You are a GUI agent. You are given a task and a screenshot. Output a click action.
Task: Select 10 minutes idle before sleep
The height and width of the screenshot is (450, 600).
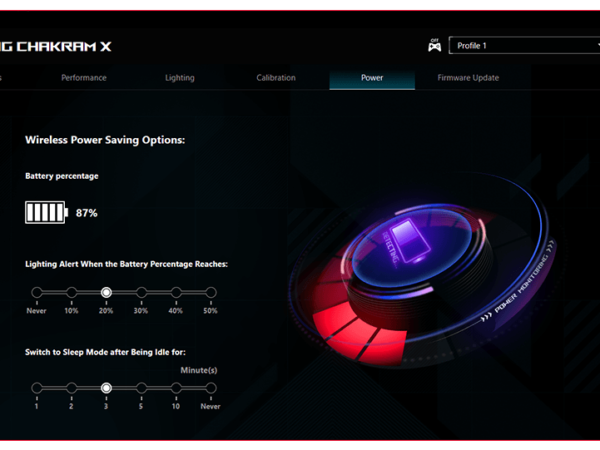pyautogui.click(x=176, y=388)
